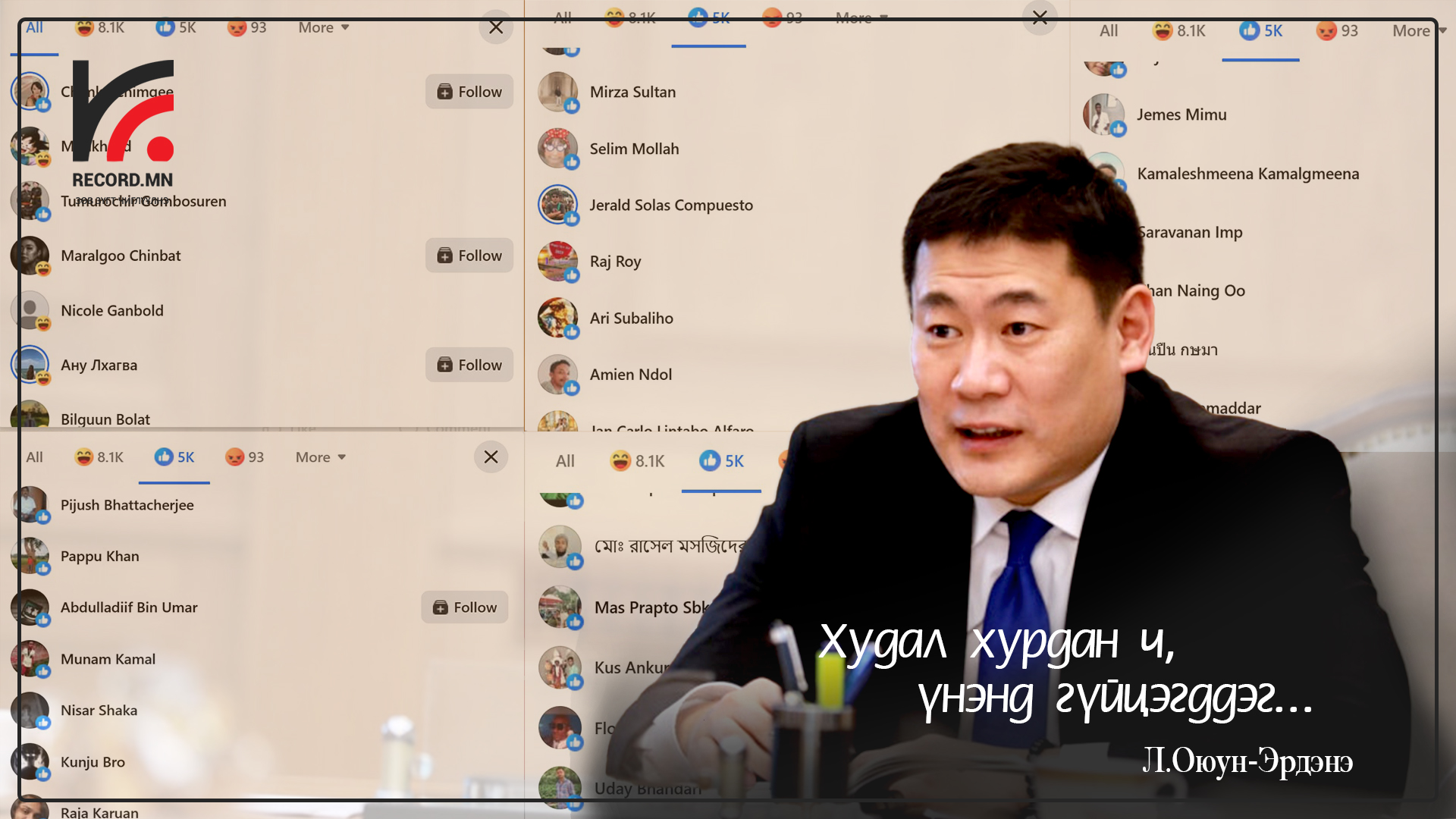
Task: Select the All tab in Jemes Mimu's panel
Action: pyautogui.click(x=1109, y=30)
